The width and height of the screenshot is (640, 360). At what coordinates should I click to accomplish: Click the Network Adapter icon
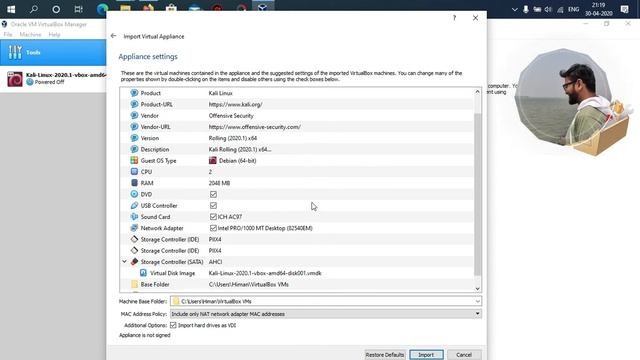pyautogui.click(x=134, y=228)
